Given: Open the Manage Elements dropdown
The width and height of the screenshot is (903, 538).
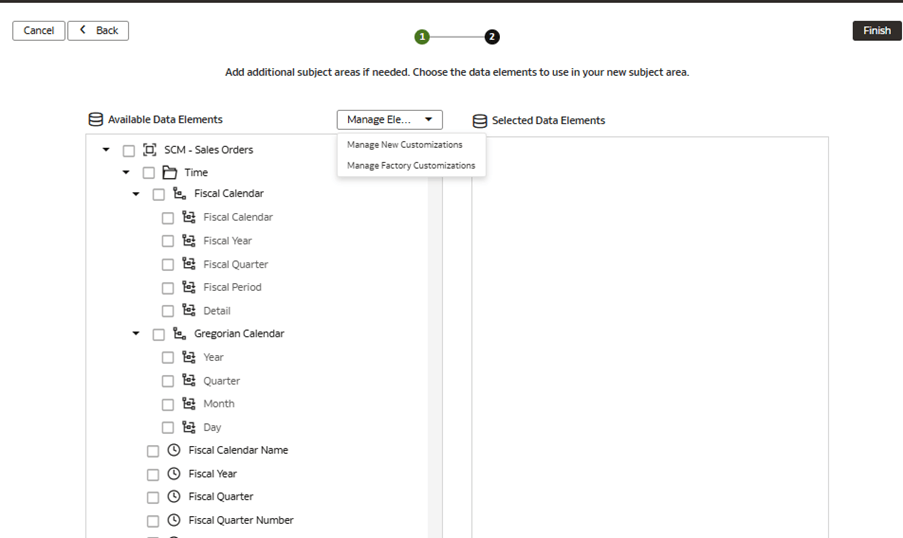Looking at the screenshot, I should 389,120.
